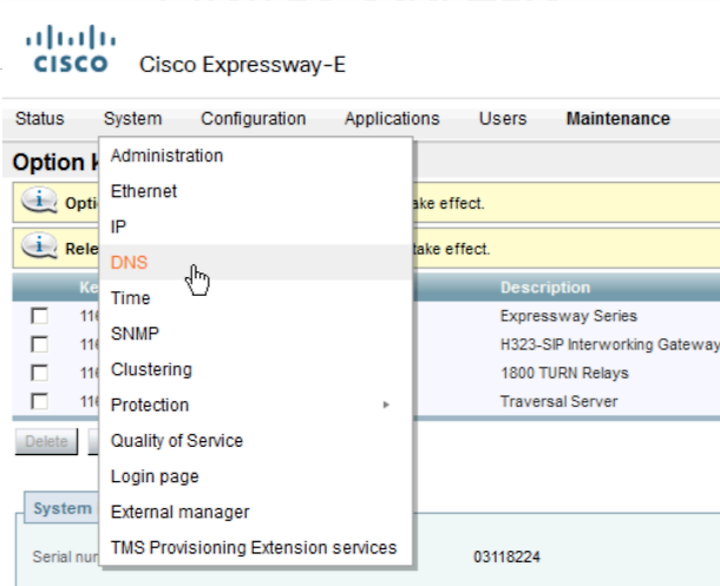Click the serial number value 03118224
This screenshot has height=586, width=720.
[506, 557]
